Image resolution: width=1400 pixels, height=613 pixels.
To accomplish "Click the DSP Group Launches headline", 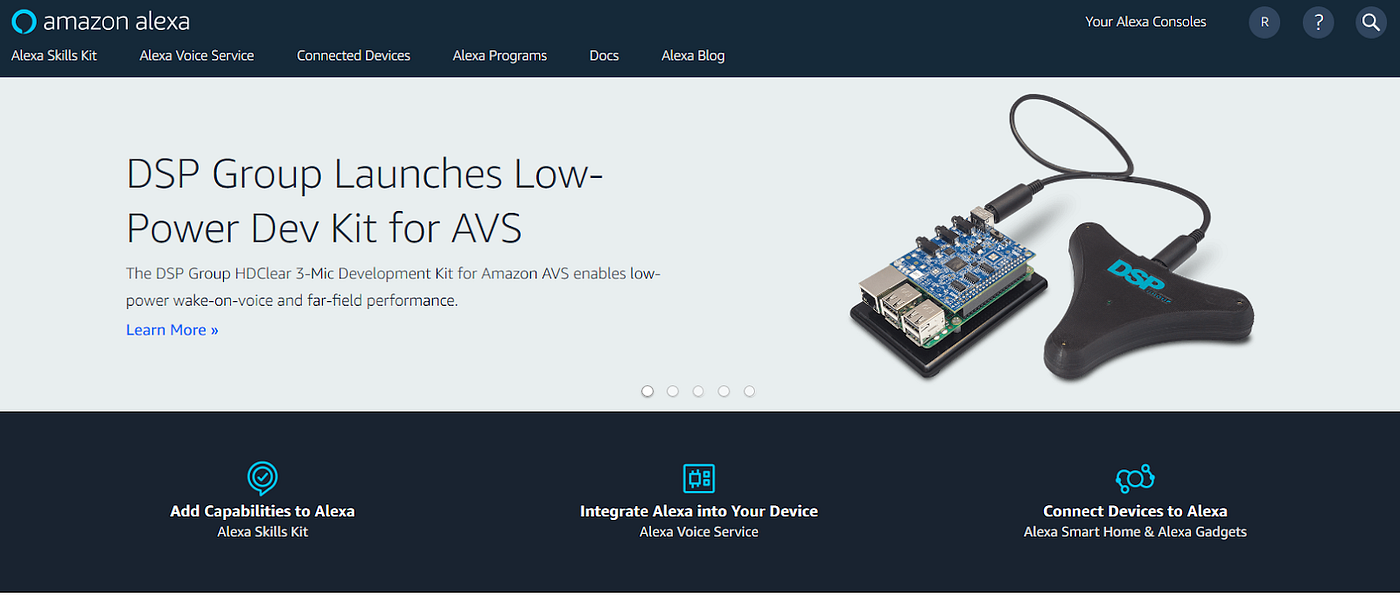I will (x=365, y=201).
